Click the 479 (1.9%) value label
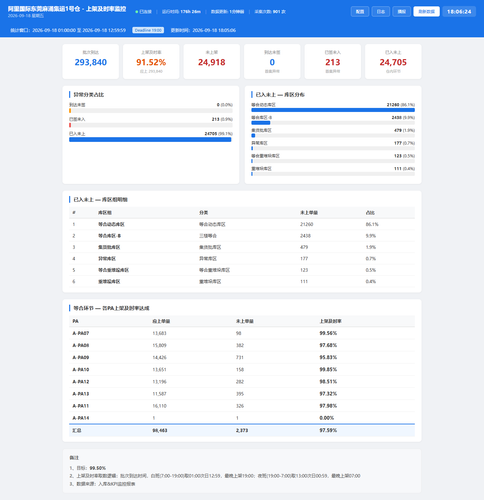The width and height of the screenshot is (484, 500). click(404, 130)
